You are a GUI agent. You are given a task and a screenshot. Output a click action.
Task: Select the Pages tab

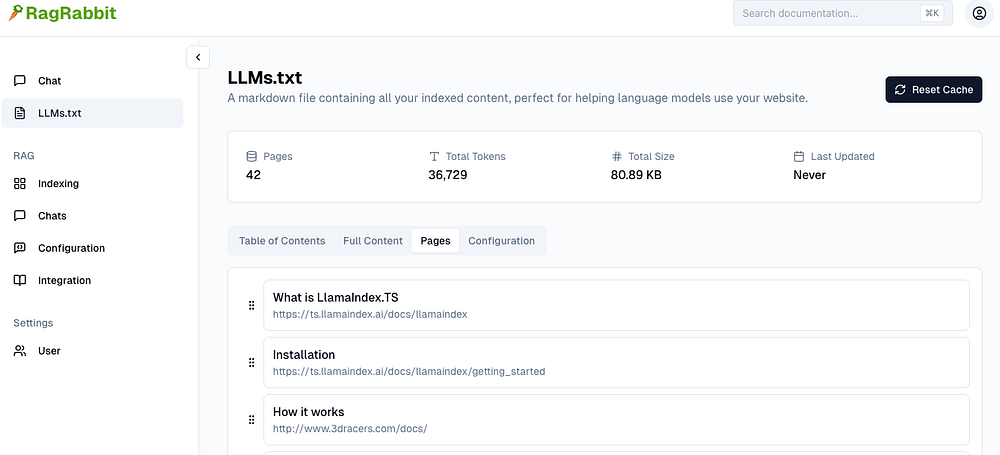[x=436, y=241]
